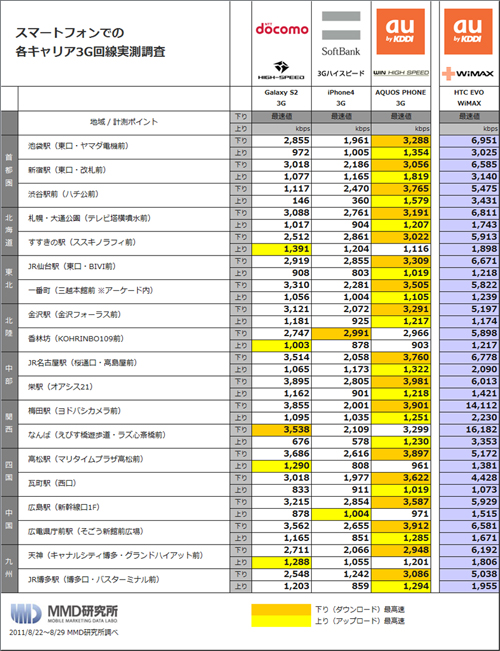Click the 関西 region label
This screenshot has width=500, height=651.
[x=9, y=423]
